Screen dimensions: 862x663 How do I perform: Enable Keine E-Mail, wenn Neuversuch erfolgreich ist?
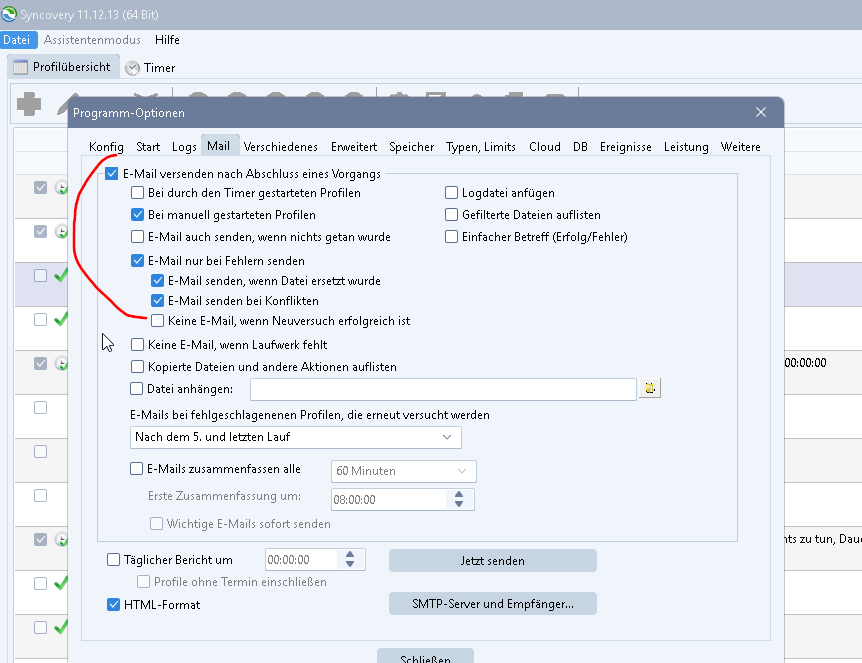(157, 322)
